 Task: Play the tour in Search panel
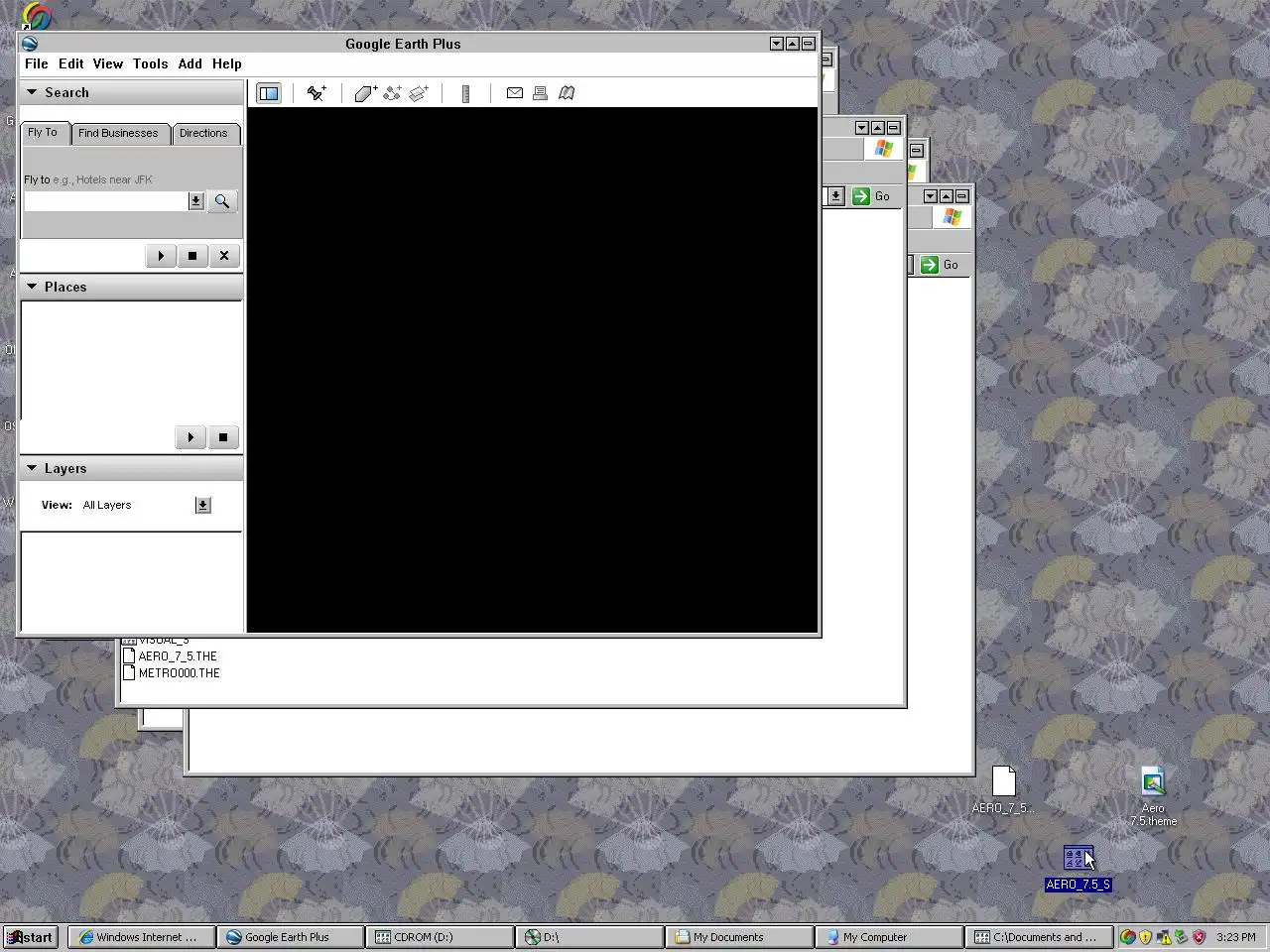161,256
